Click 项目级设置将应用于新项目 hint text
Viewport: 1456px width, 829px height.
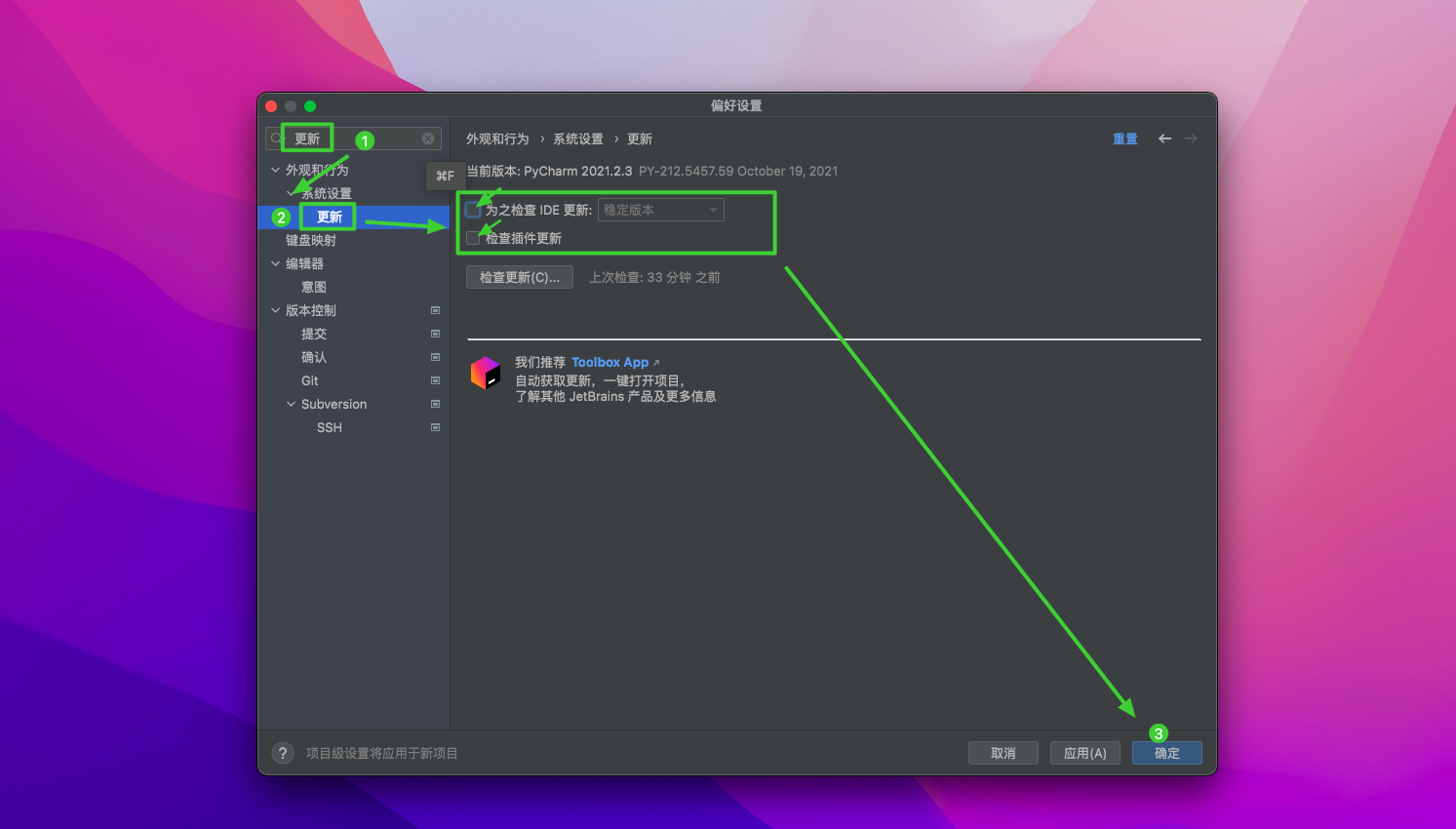[382, 753]
